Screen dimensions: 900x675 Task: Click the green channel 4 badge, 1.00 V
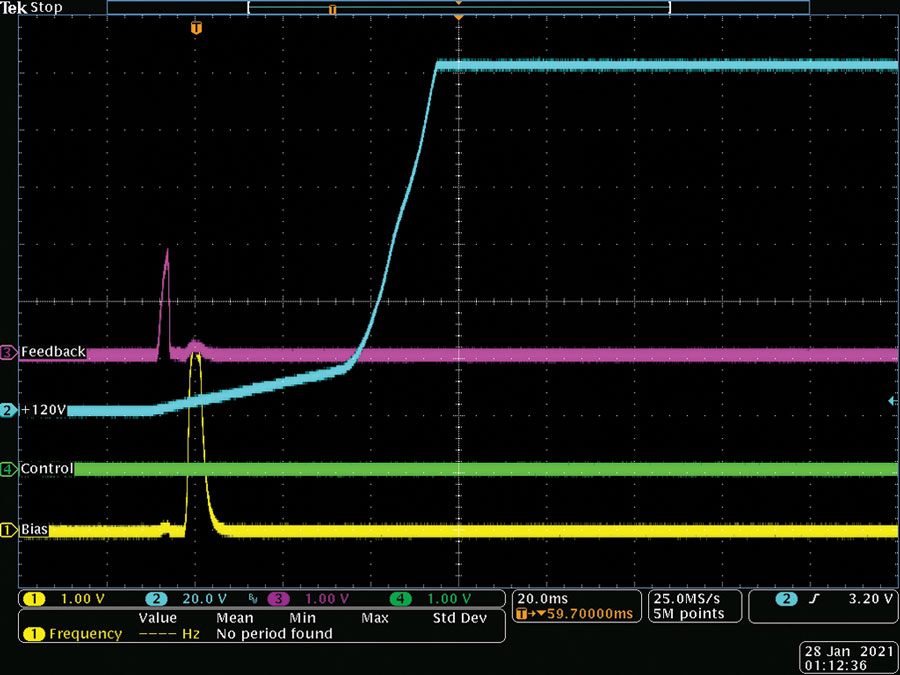pyautogui.click(x=432, y=599)
